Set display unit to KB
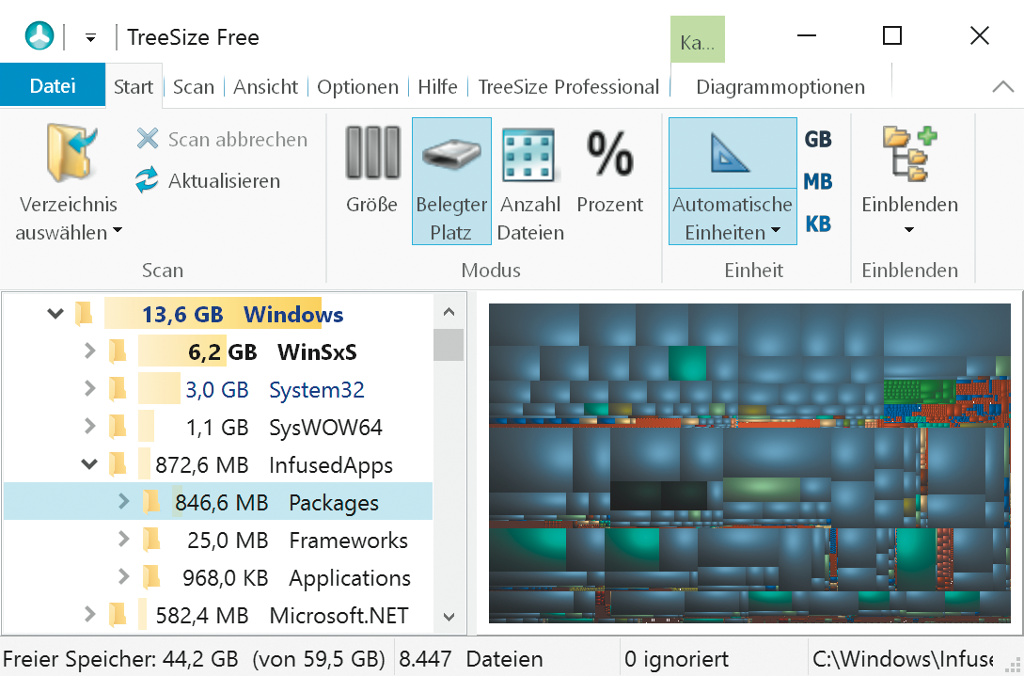Image resolution: width=1024 pixels, height=687 pixels. pos(818,224)
